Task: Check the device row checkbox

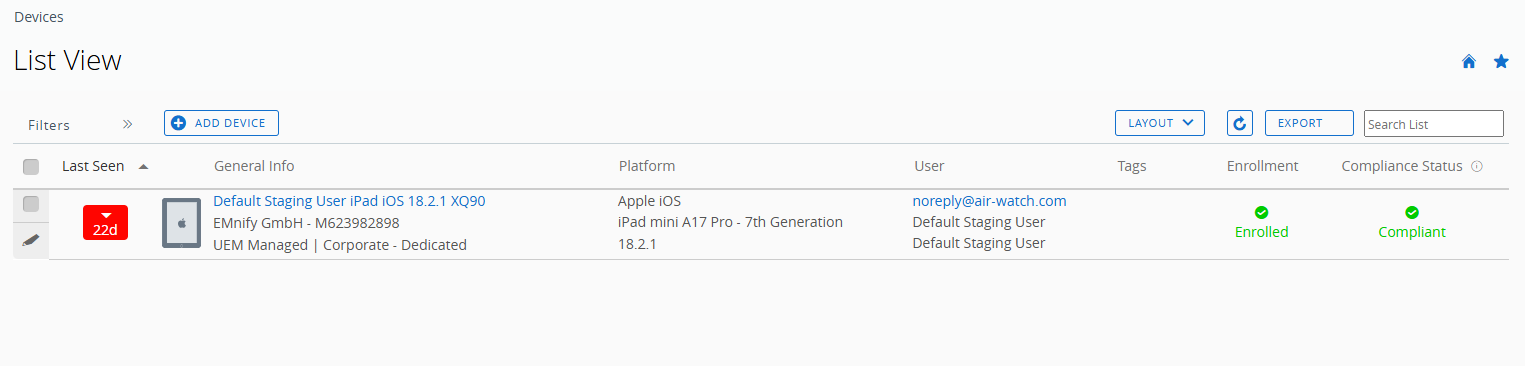Action: [31, 204]
